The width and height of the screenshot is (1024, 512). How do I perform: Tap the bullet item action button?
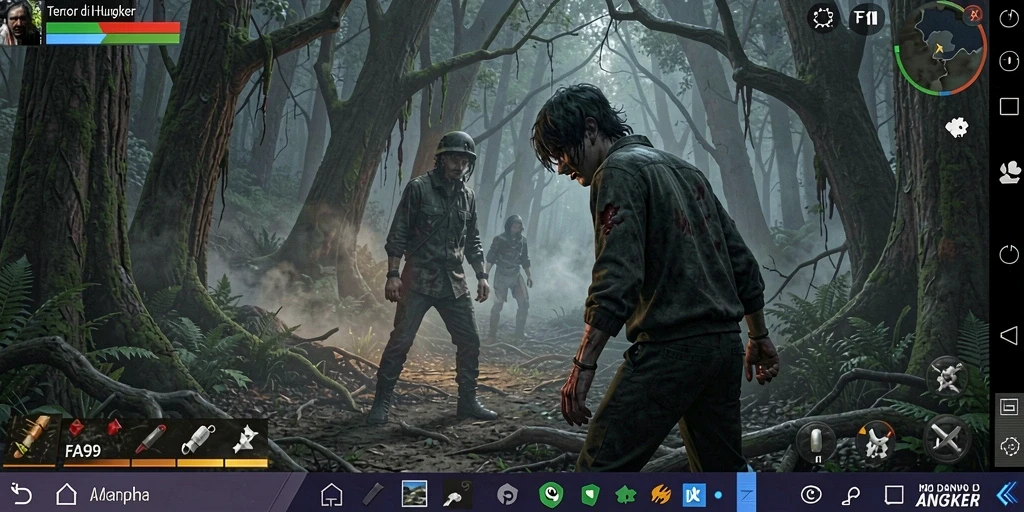(x=816, y=442)
